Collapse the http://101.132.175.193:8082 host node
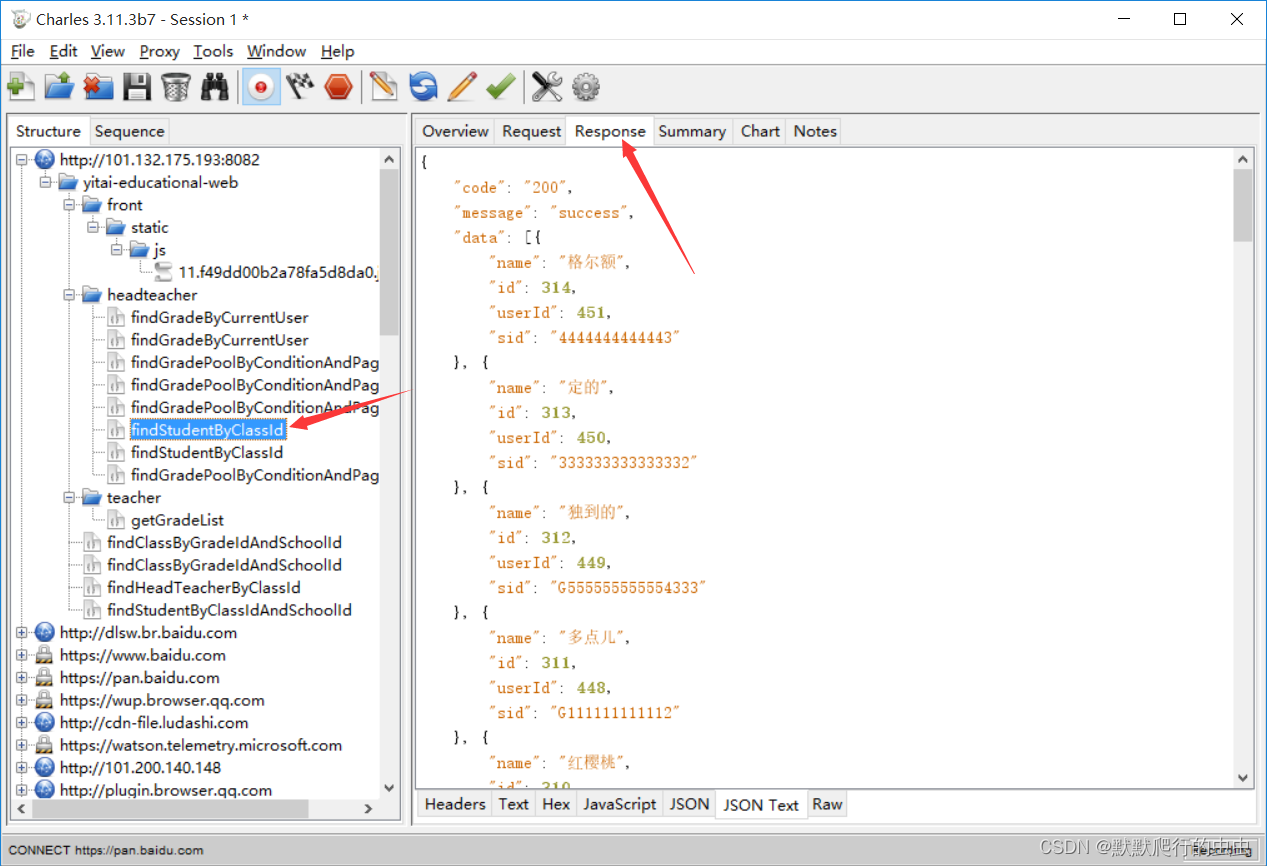This screenshot has height=866, width=1267. click(x=21, y=159)
